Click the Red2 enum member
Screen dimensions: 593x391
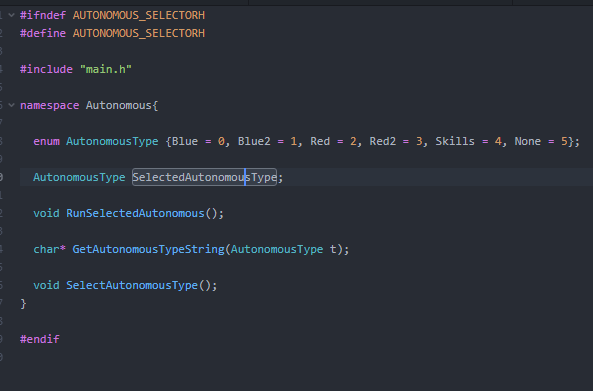[x=383, y=141]
